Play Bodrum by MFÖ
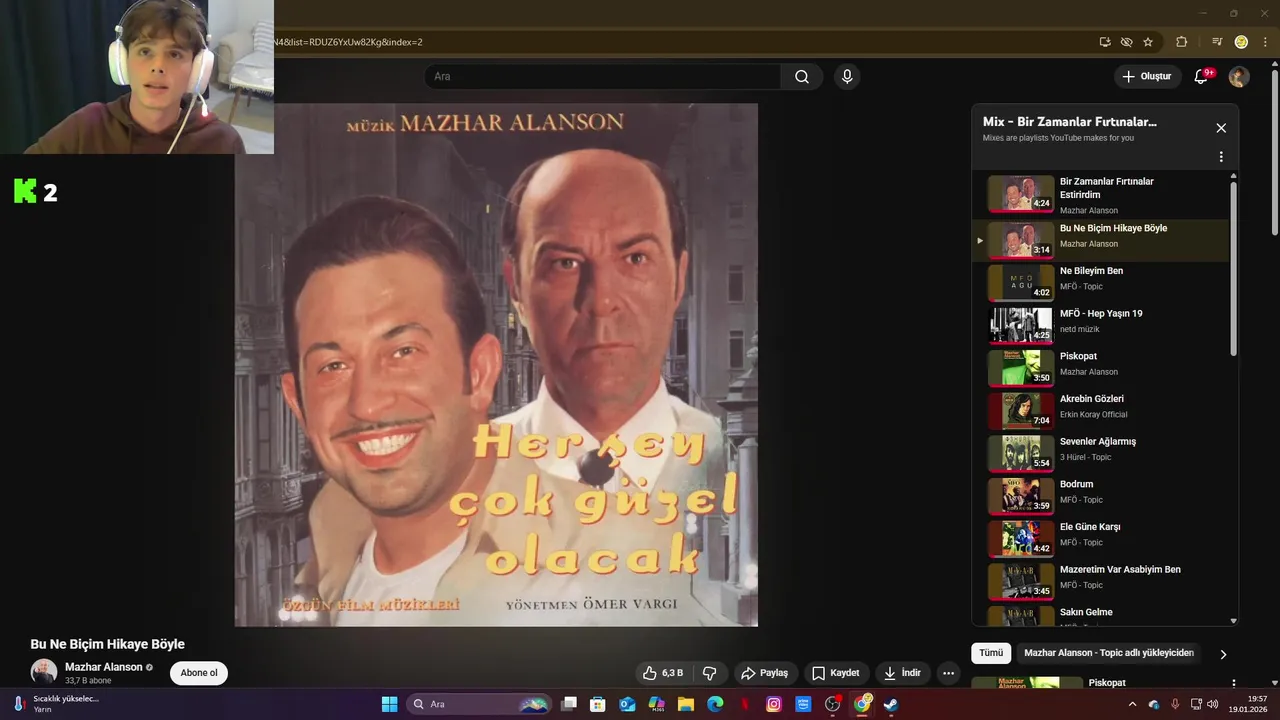 (x=1100, y=496)
